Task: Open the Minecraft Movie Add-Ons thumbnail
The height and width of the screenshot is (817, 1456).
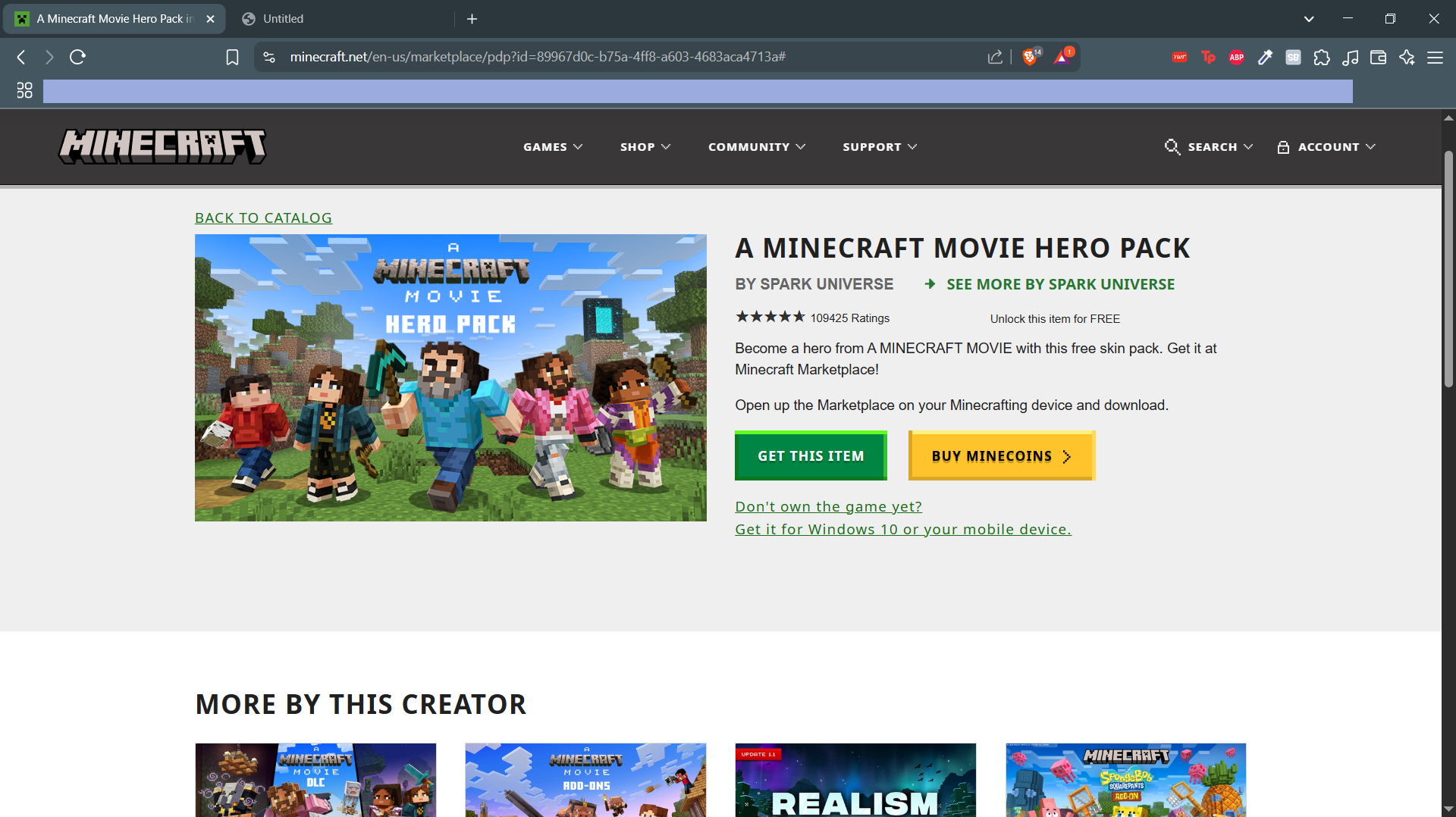Action: [585, 780]
